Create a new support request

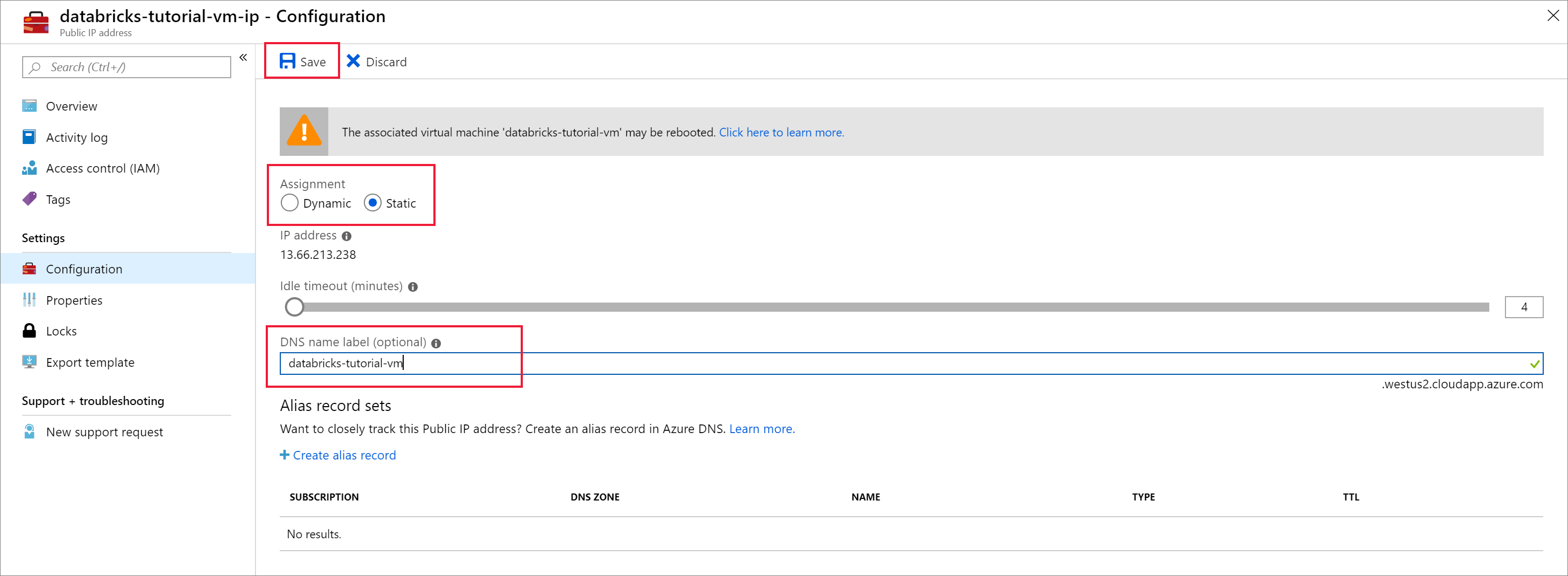(104, 431)
